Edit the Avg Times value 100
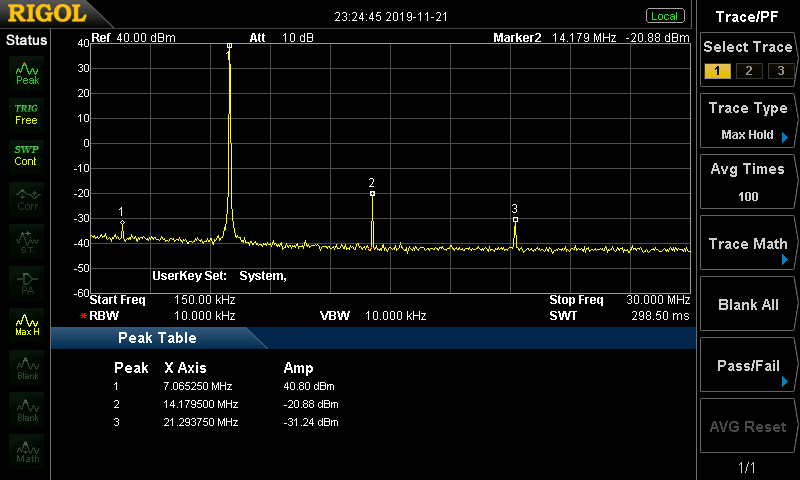The image size is (800, 480). [x=748, y=196]
